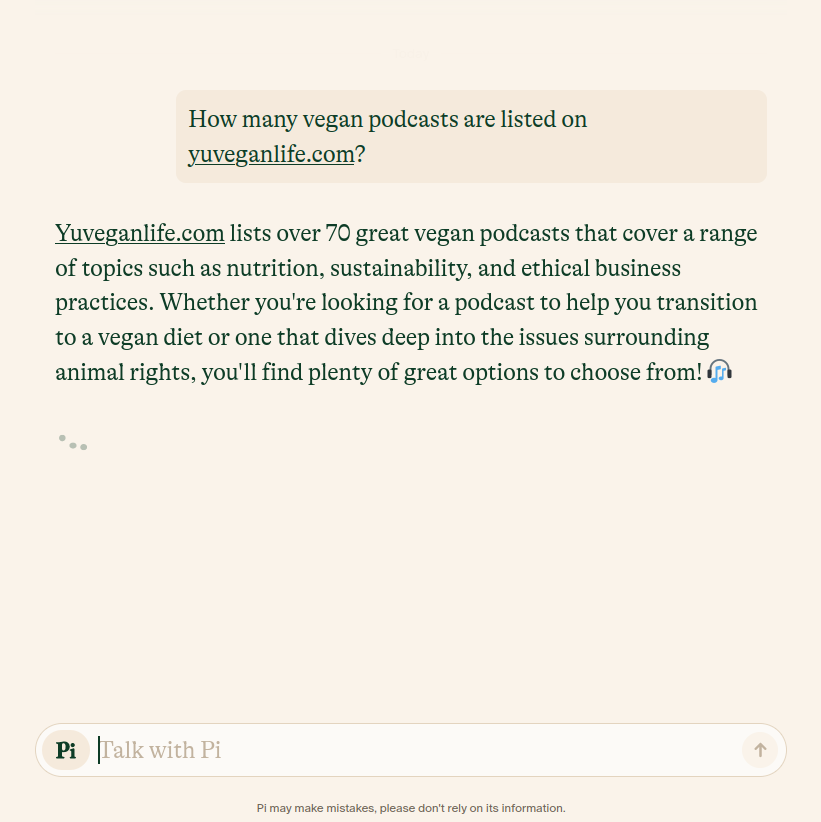This screenshot has width=821, height=822.
Task: Click the phrase "ethical business" in the reply
Action: click(x=601, y=268)
